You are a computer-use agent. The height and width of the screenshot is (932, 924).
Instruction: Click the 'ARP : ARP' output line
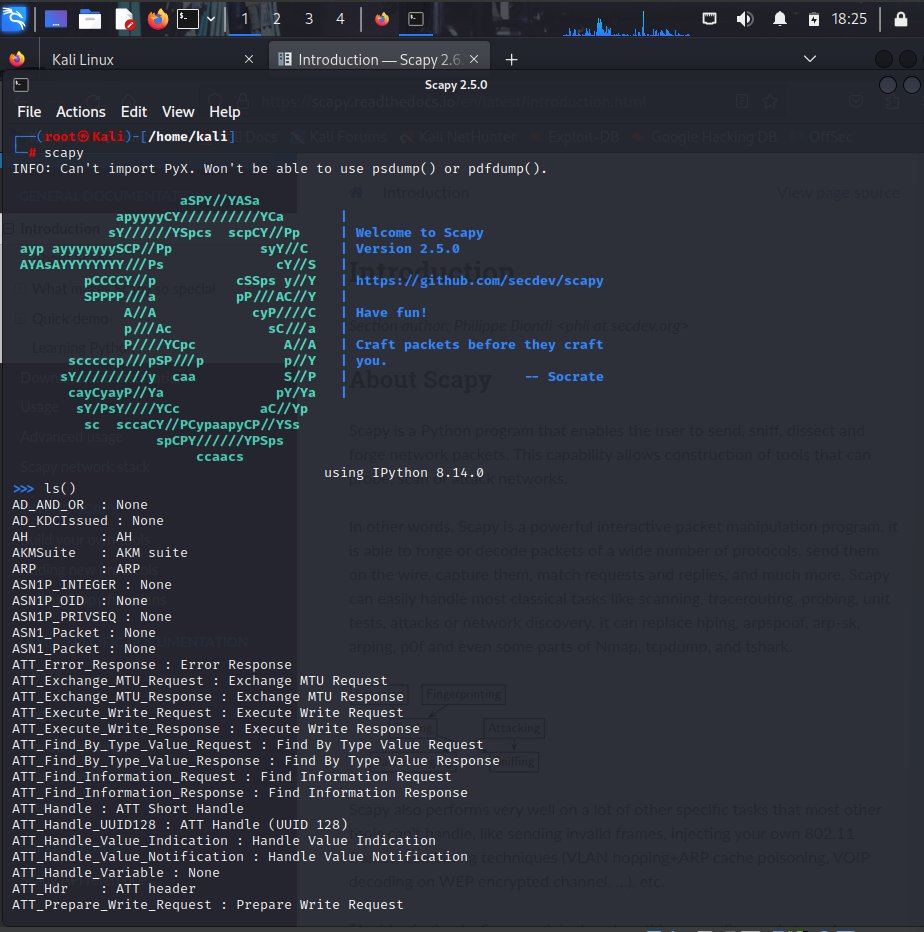pos(76,569)
